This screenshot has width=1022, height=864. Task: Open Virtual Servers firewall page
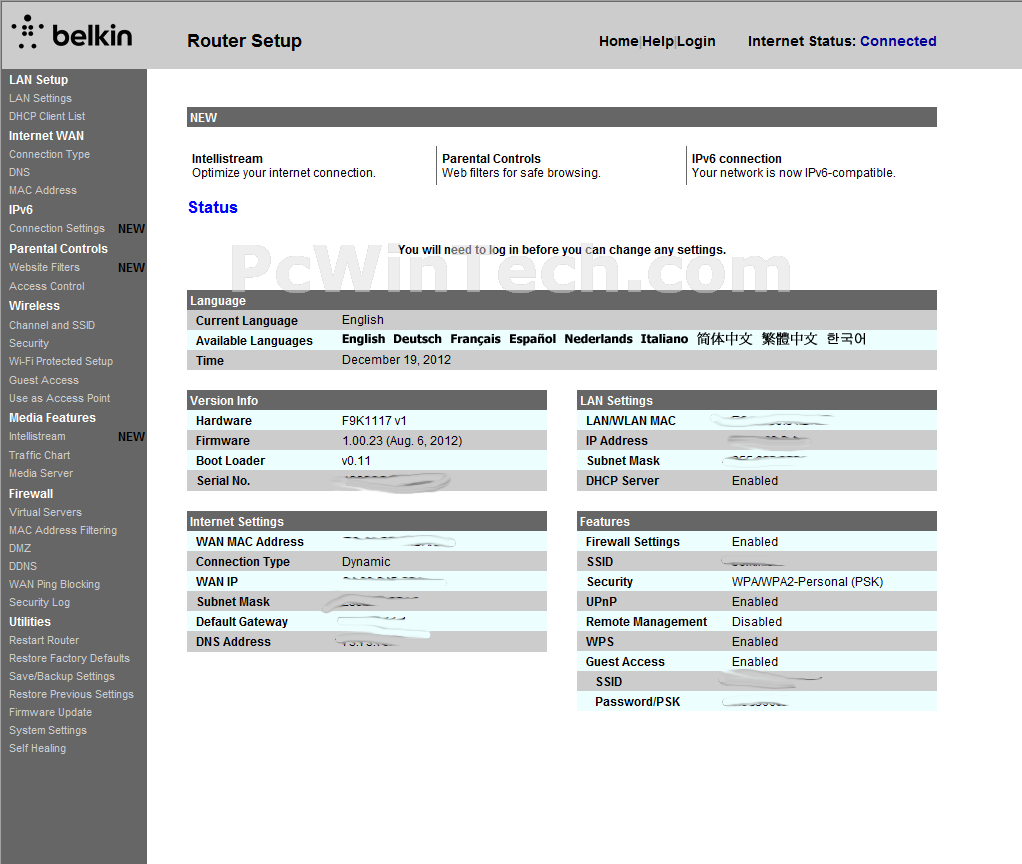point(46,512)
